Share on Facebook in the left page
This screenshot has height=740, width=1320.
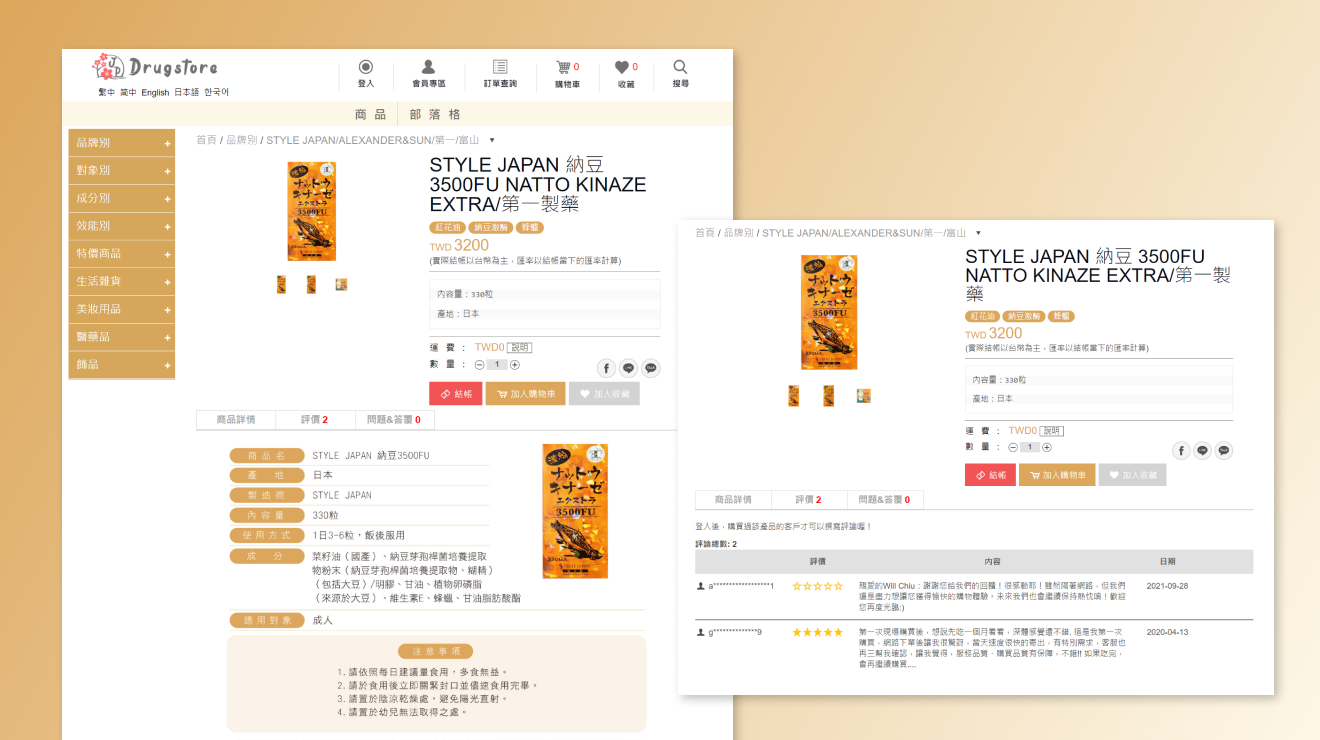click(x=606, y=368)
